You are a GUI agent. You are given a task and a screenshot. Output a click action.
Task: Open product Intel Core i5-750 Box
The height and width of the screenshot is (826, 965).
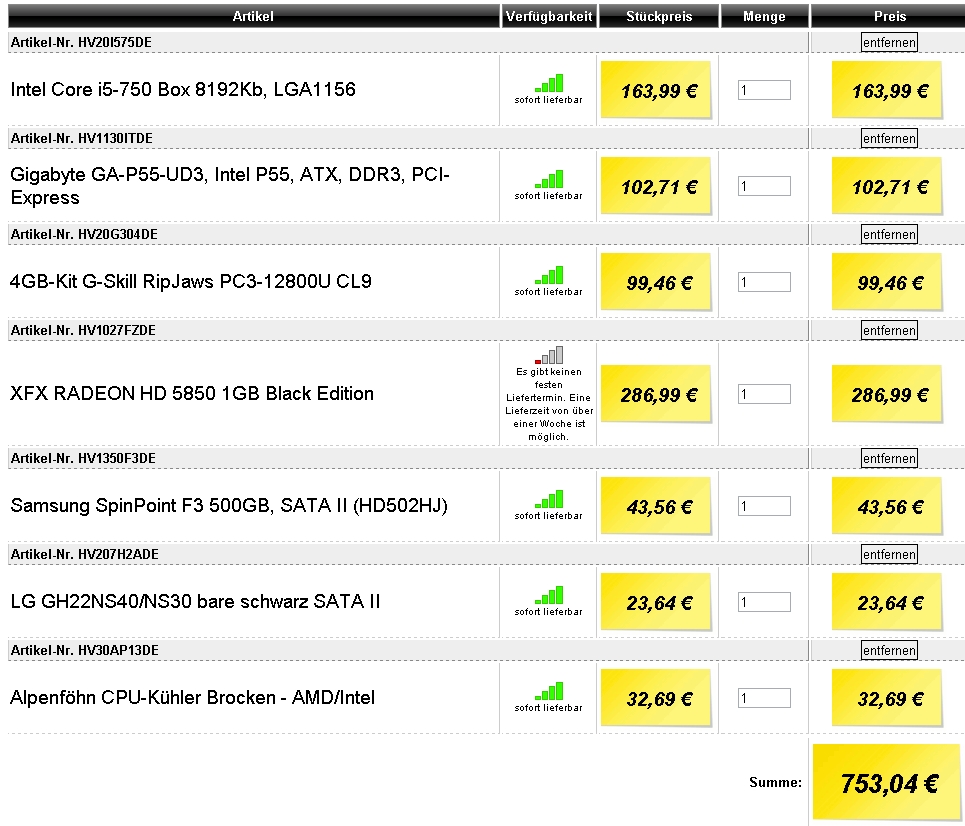tap(183, 90)
